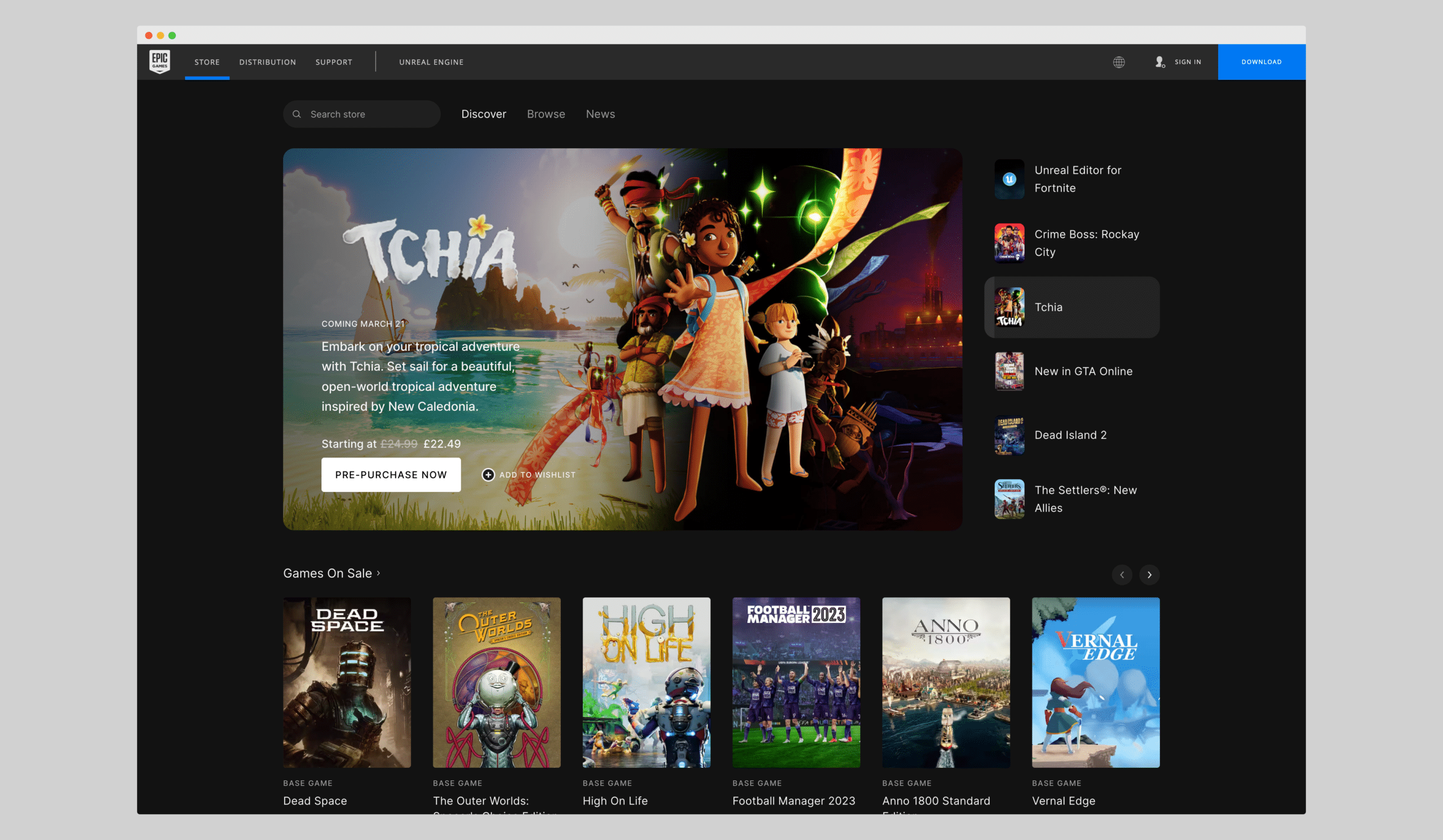The height and width of the screenshot is (840, 1443).
Task: Open the language globe icon
Action: [x=1118, y=62]
